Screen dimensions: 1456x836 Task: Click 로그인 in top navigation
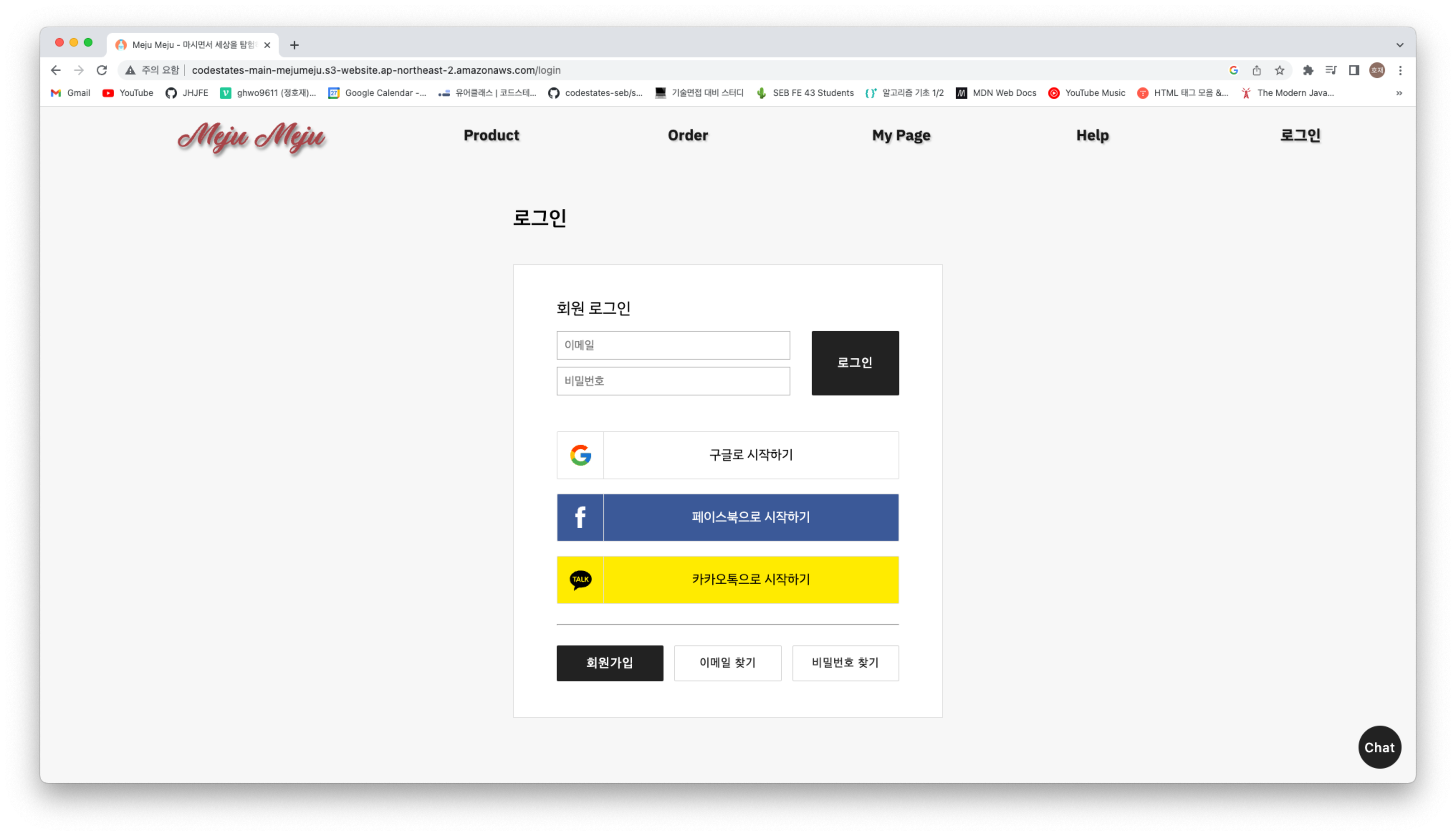1300,135
